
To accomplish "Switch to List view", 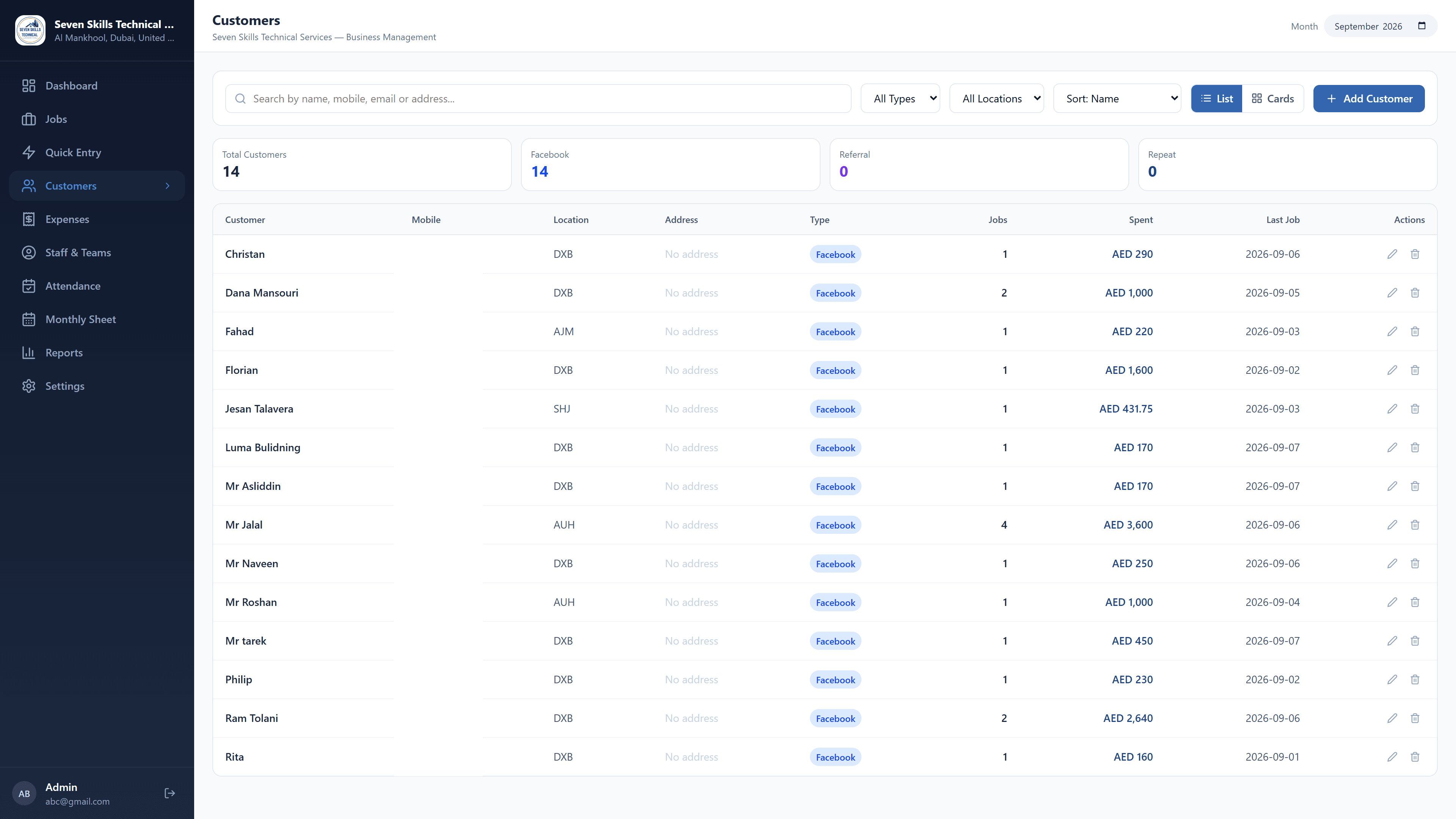I will click(x=1216, y=99).
